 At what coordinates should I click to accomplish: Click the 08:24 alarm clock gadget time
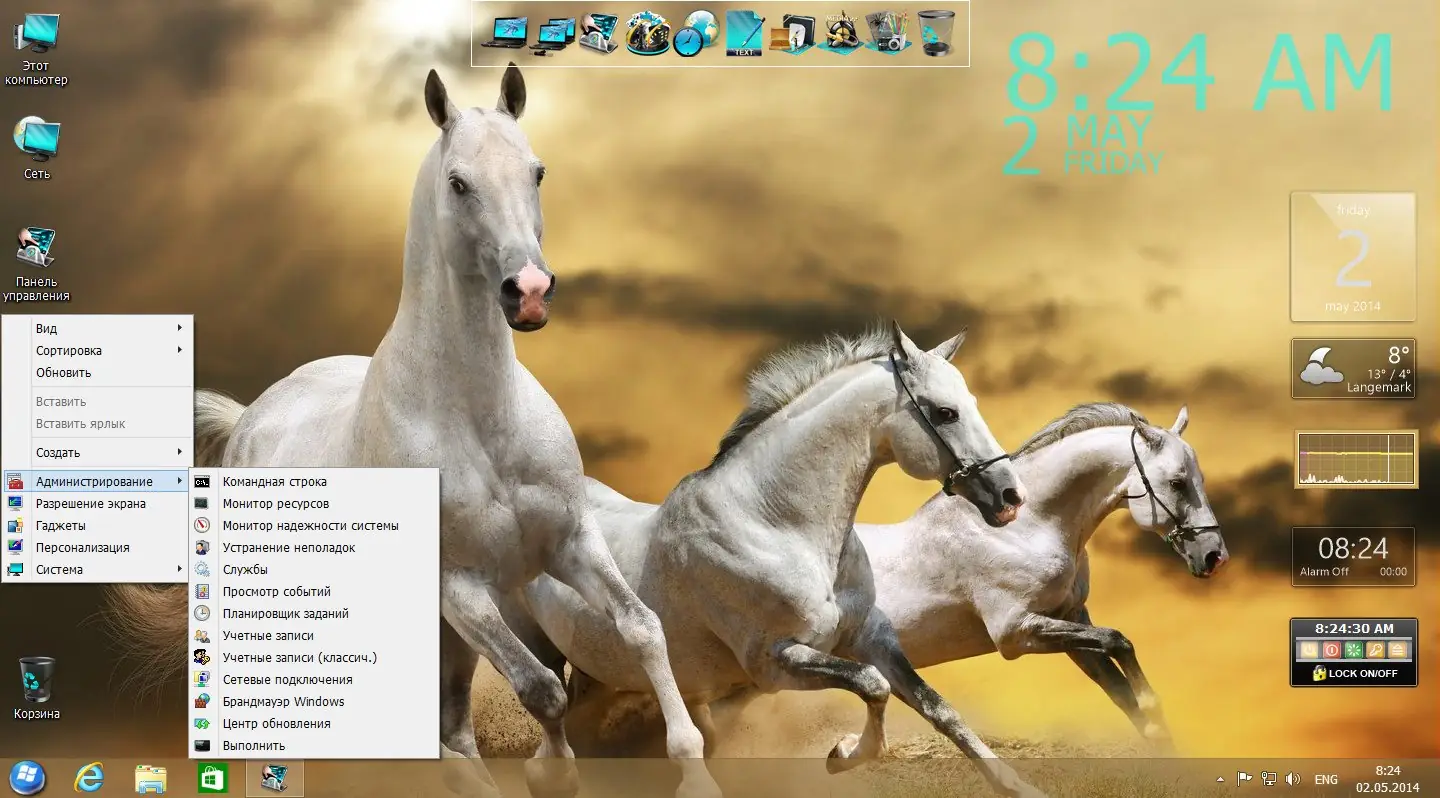pos(1353,548)
